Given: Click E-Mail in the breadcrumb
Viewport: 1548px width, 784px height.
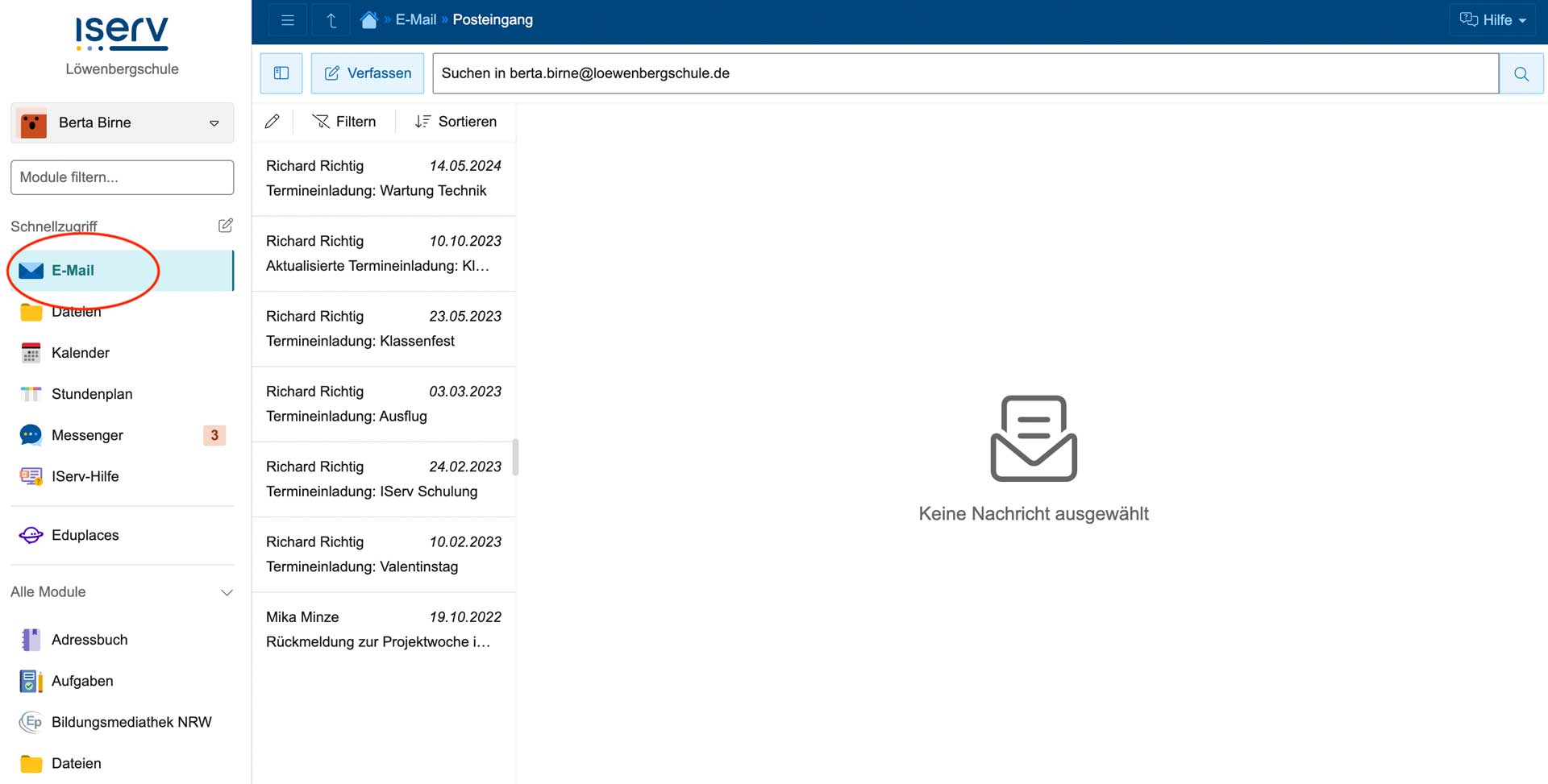Looking at the screenshot, I should 416,20.
